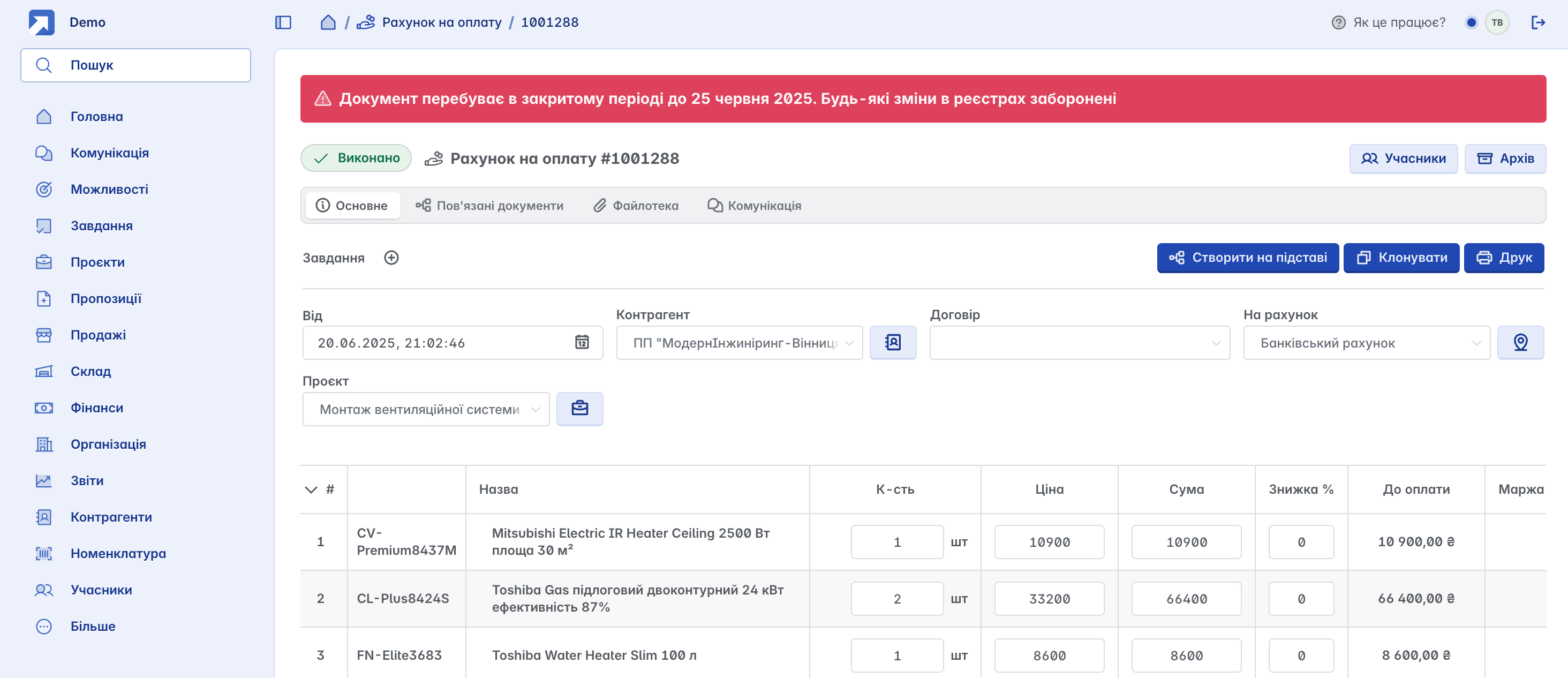Click the Виконано status badge
The height and width of the screenshot is (678, 1568).
tap(356, 158)
